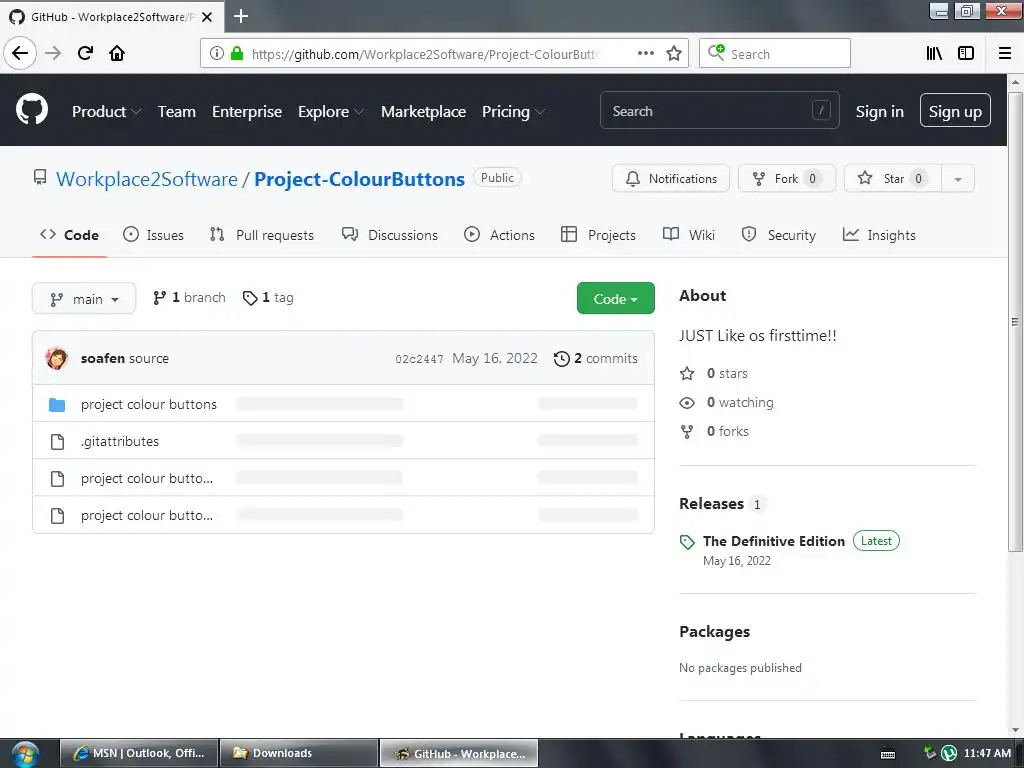
Task: Expand the Pricing menu
Action: [513, 112]
